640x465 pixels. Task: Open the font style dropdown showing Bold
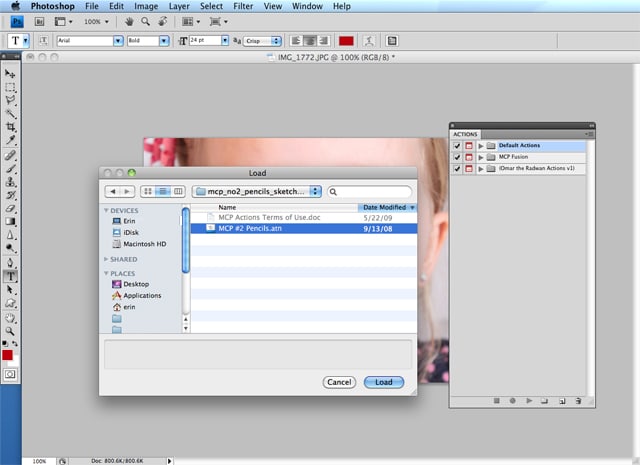pos(164,41)
